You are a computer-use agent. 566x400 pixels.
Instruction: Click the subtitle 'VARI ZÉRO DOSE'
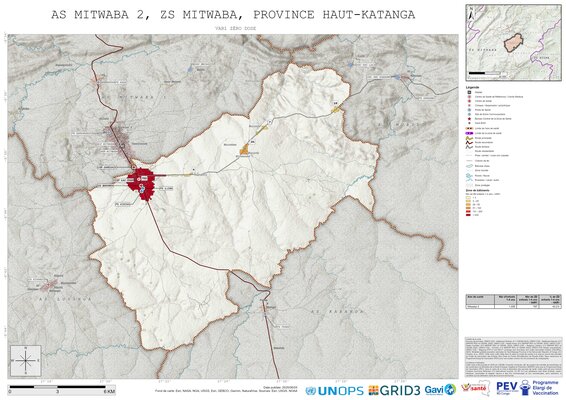point(235,28)
